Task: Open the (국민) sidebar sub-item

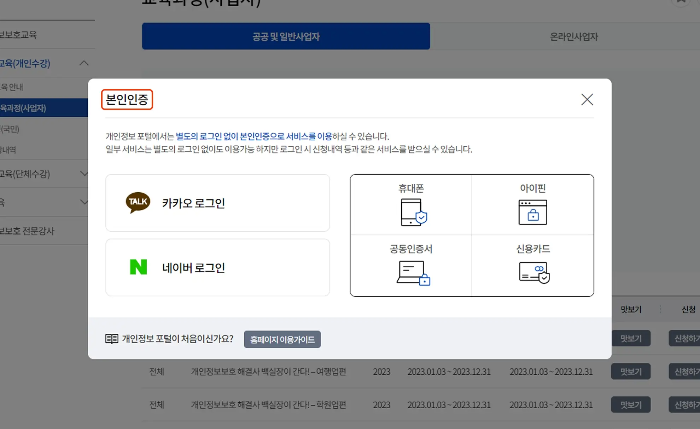Action: tap(10, 129)
